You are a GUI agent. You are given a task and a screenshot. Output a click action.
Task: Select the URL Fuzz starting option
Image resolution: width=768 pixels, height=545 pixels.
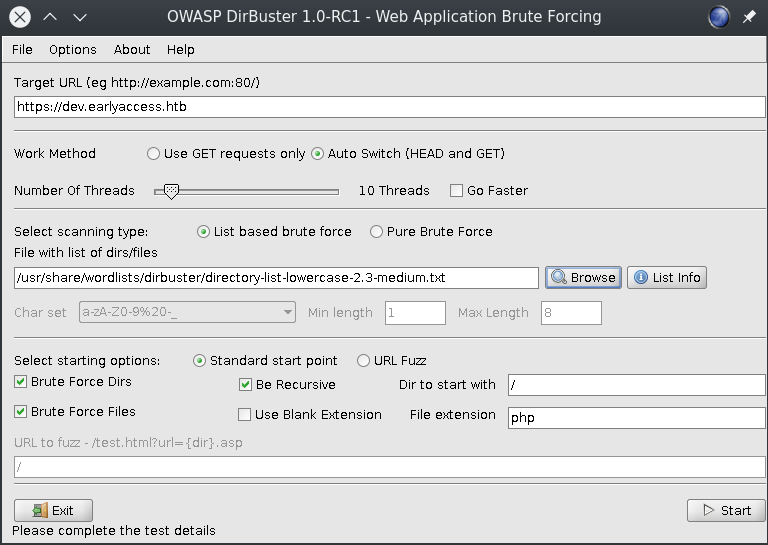click(x=364, y=361)
